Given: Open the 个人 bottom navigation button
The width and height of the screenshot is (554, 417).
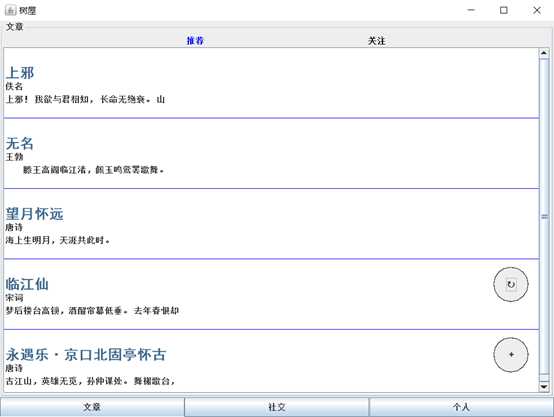Looking at the screenshot, I should pyautogui.click(x=461, y=407).
